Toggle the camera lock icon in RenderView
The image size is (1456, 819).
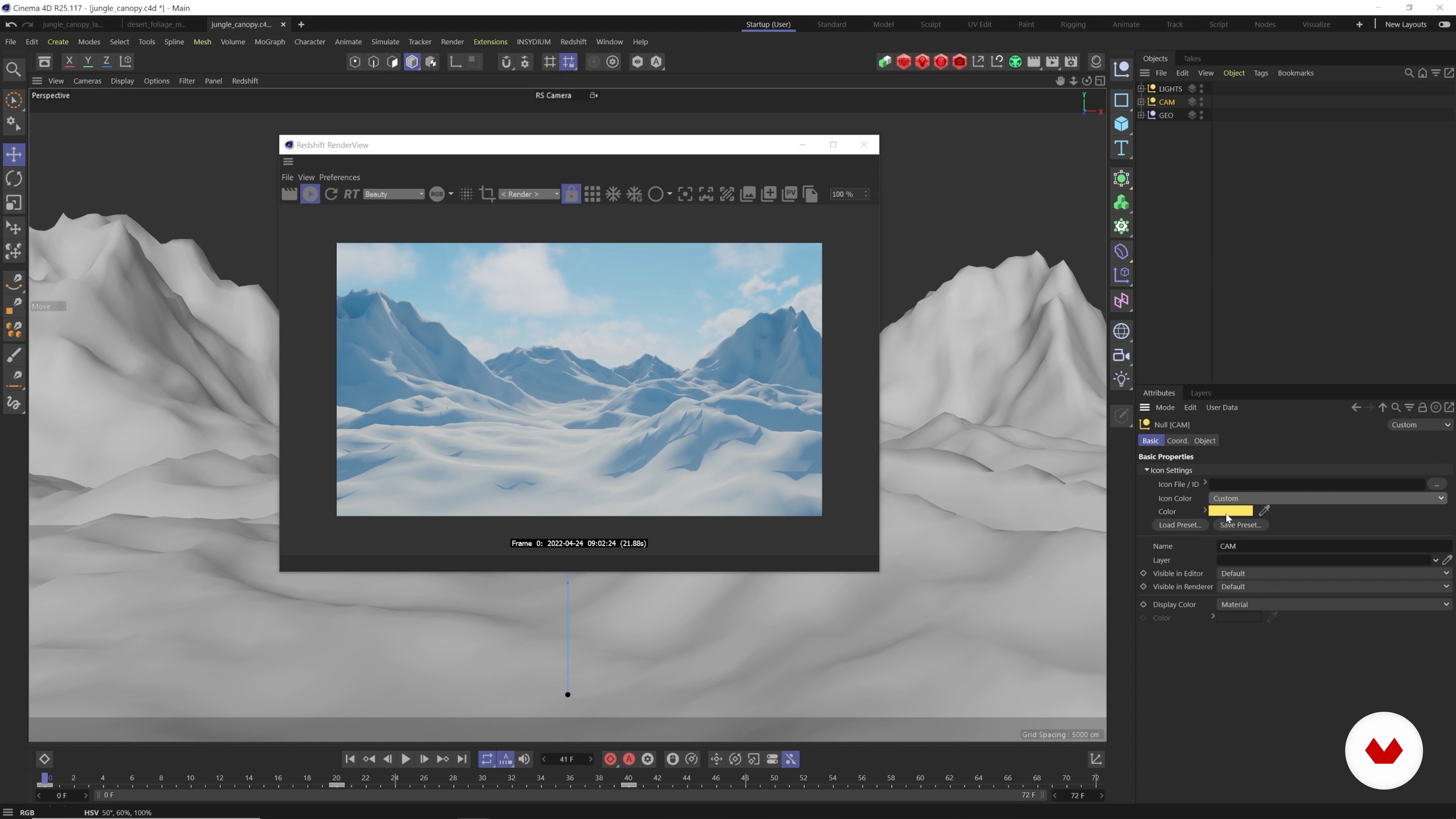[571, 194]
